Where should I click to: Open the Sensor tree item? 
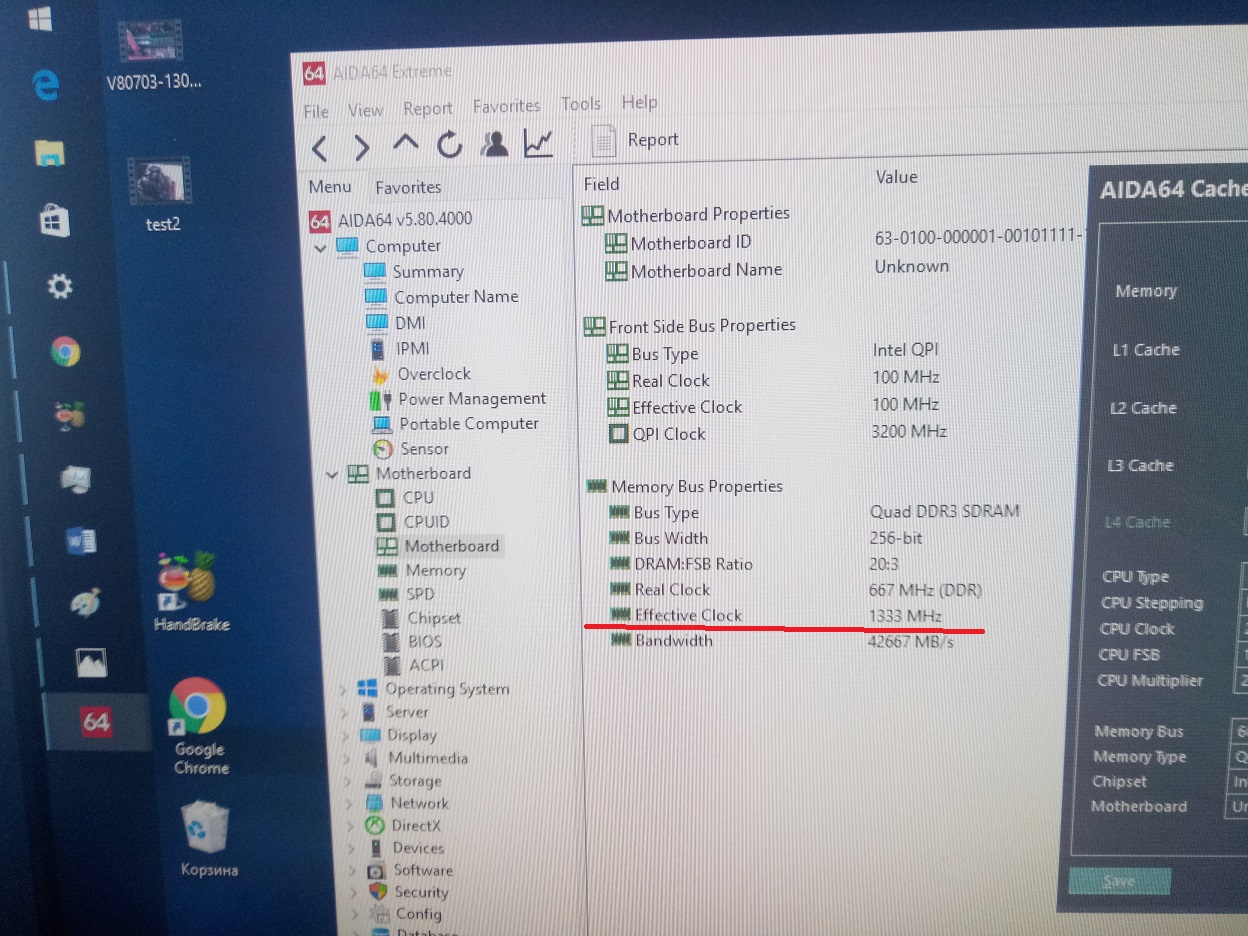pyautogui.click(x=410, y=449)
